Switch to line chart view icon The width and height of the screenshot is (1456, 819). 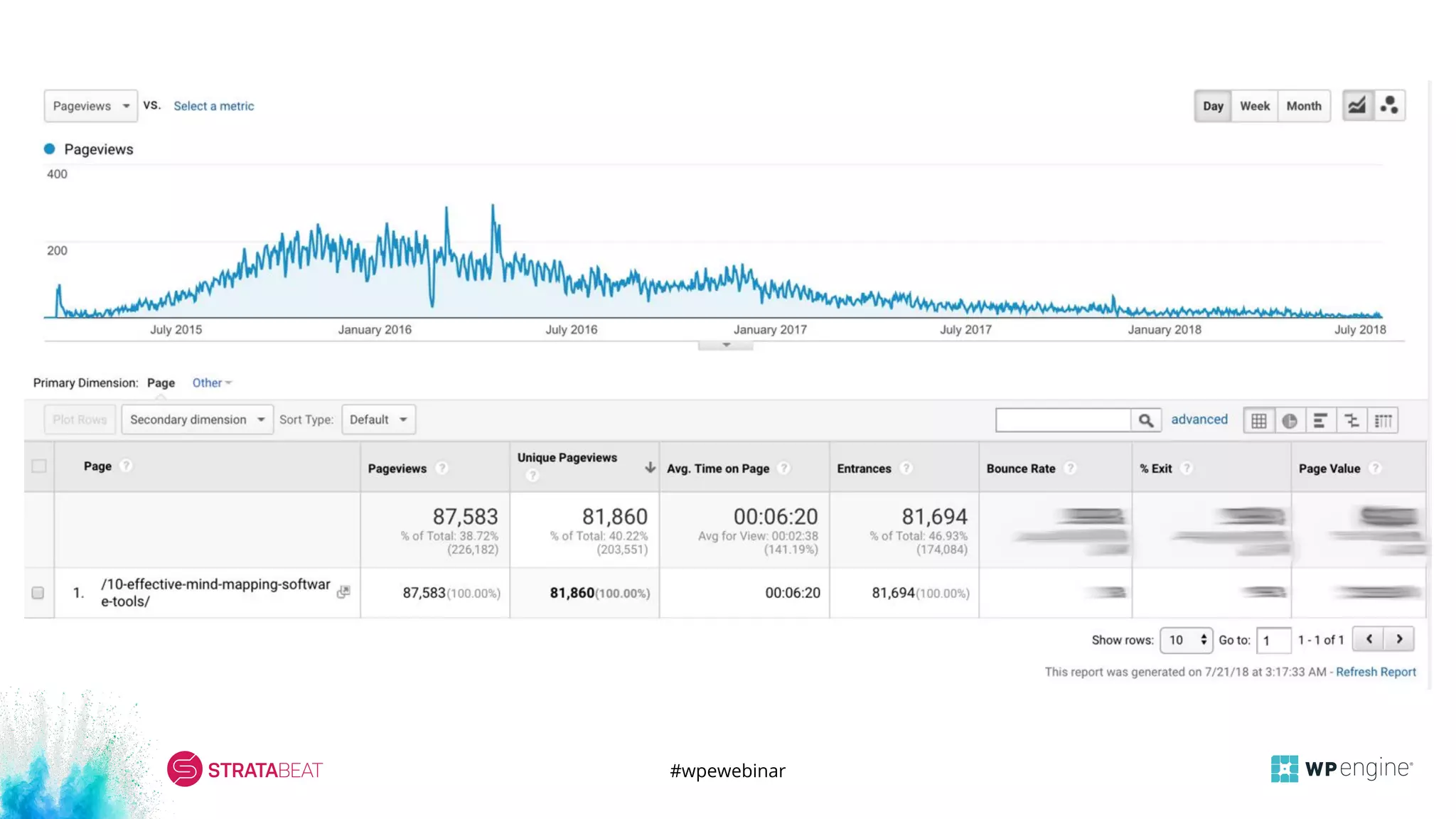1357,106
